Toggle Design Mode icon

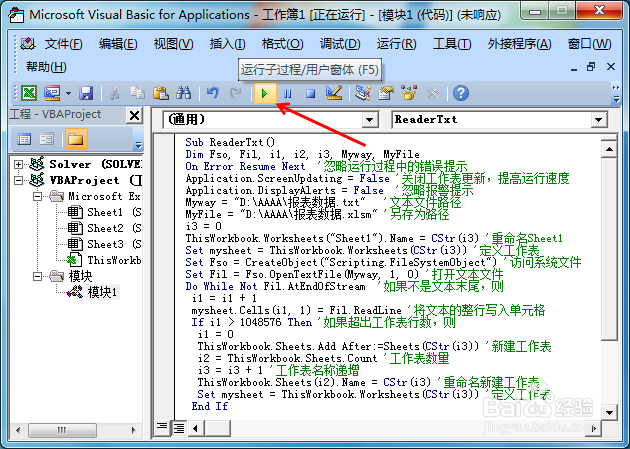(334, 94)
